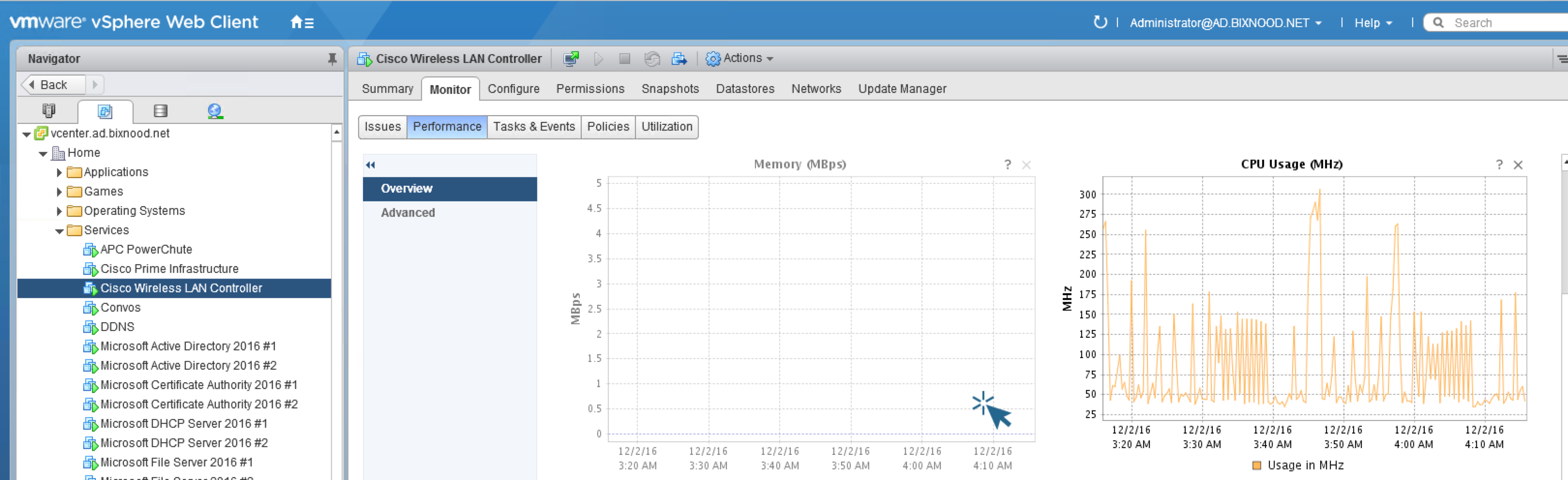Collapse the Overview/Advanced side panel
Image resolution: width=1568 pixels, height=480 pixels.
coord(370,165)
